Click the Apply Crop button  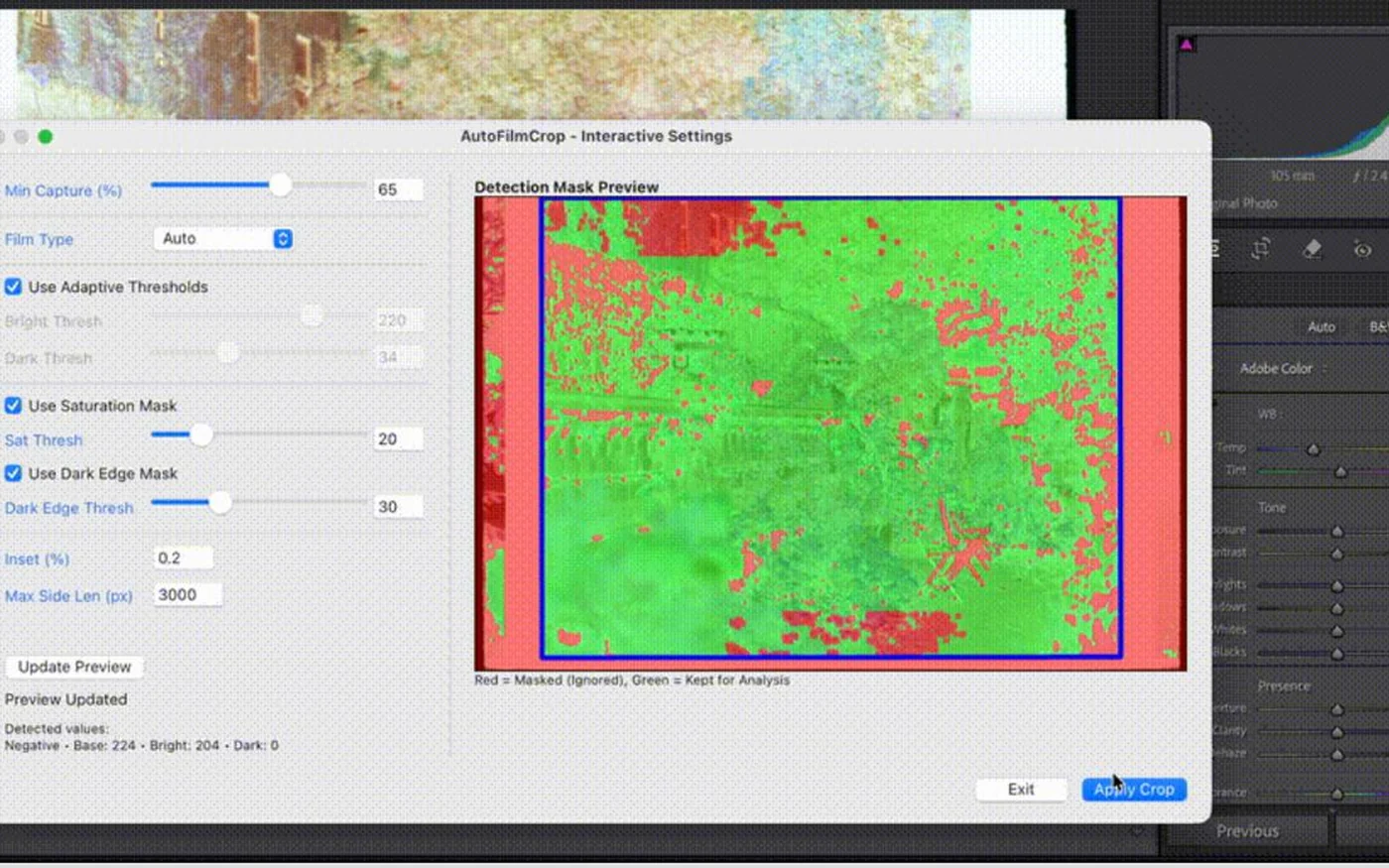1134,790
